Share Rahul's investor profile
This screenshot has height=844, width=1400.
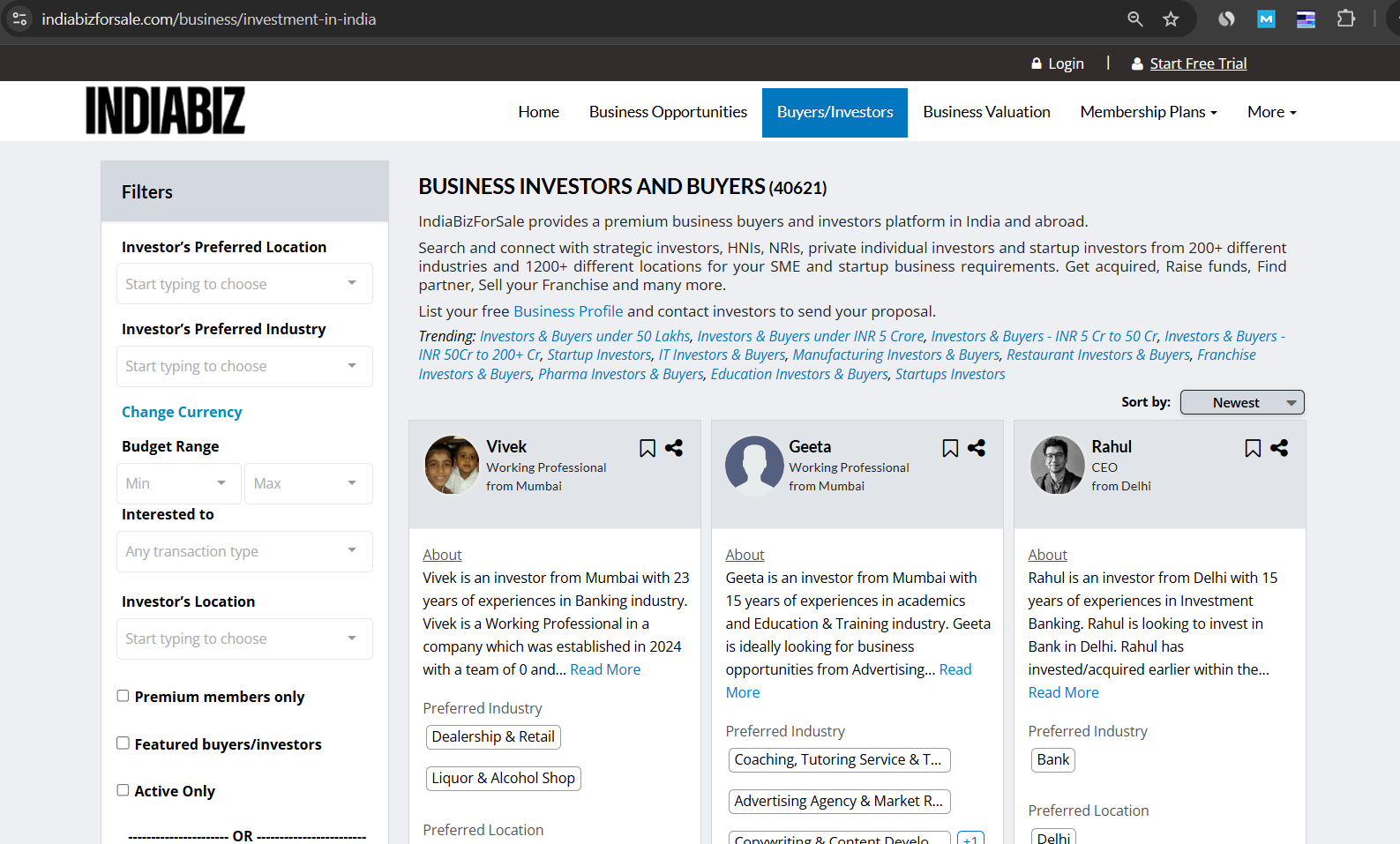pyautogui.click(x=1279, y=448)
